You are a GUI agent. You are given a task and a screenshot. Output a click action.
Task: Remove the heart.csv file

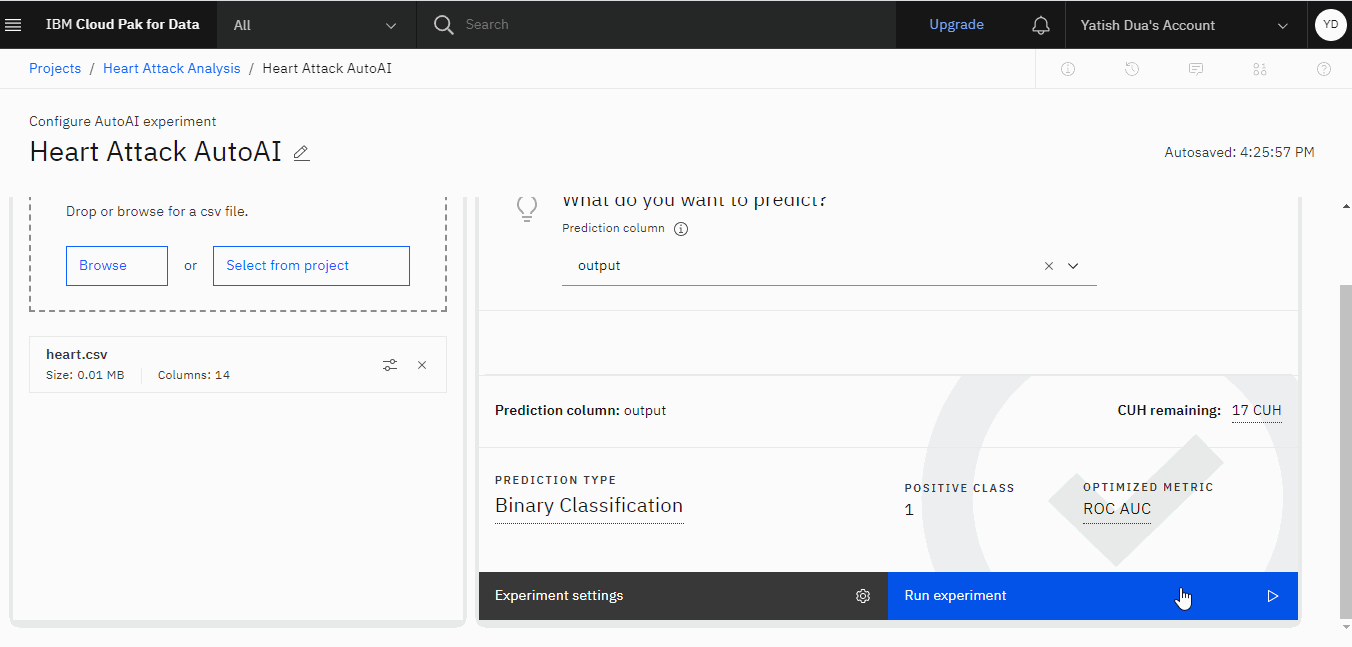pyautogui.click(x=422, y=365)
